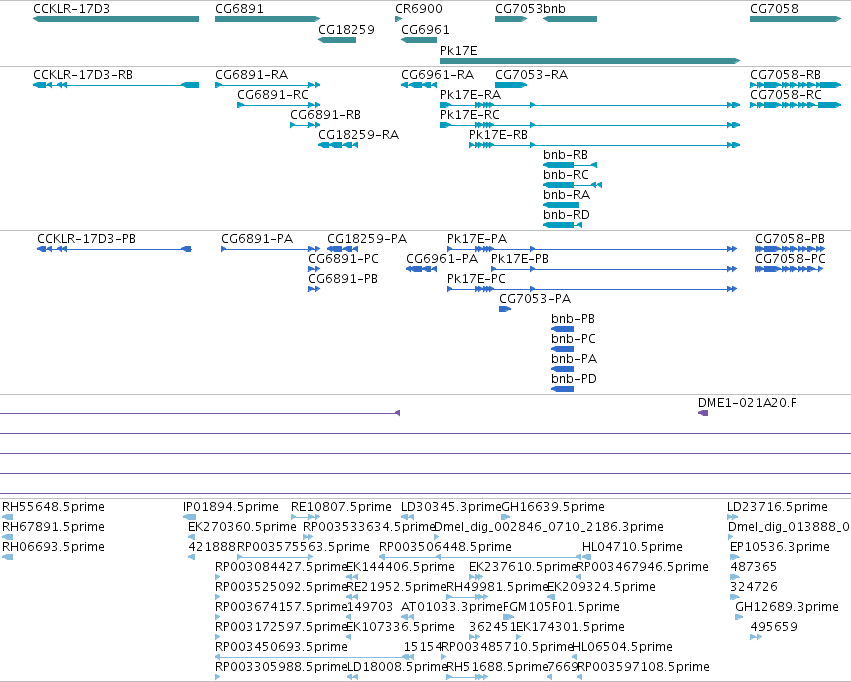Select the bnb-RA transcript label
The image size is (851, 682).
tap(566, 195)
